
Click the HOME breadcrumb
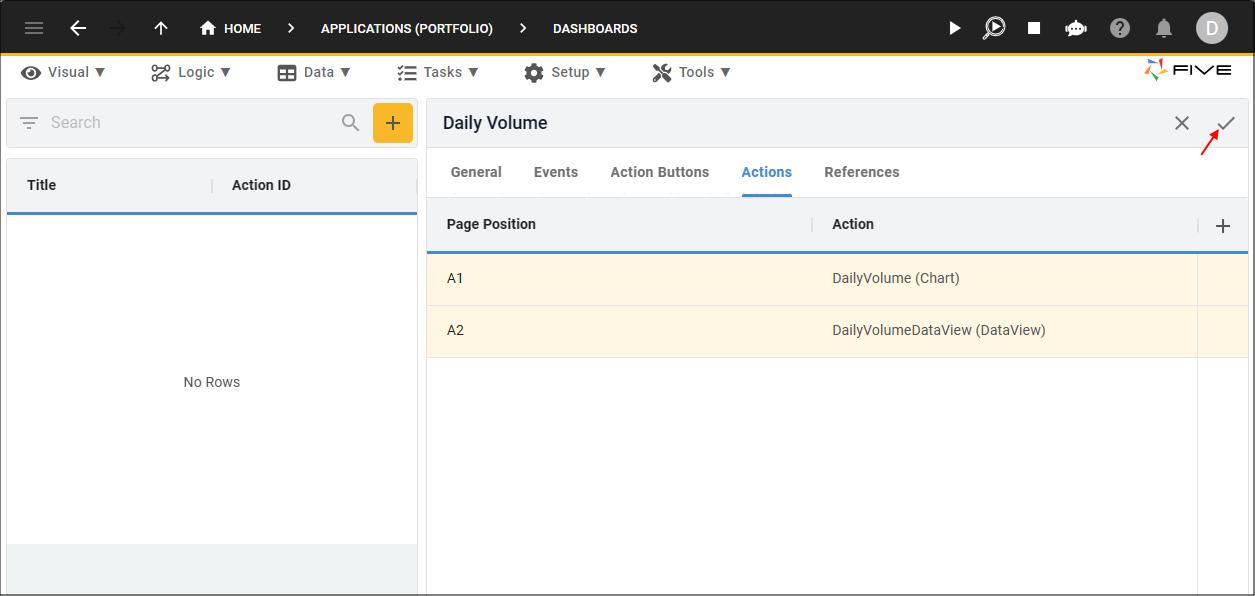(x=231, y=28)
